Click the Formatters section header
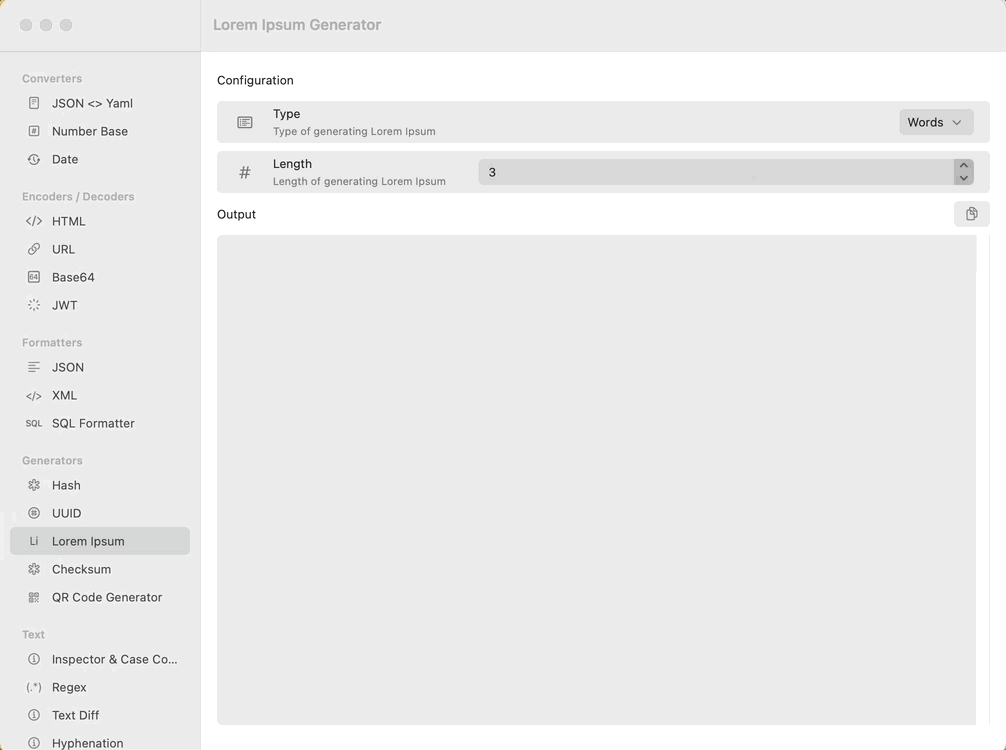Screen dimensions: 1006x750 tap(52, 343)
